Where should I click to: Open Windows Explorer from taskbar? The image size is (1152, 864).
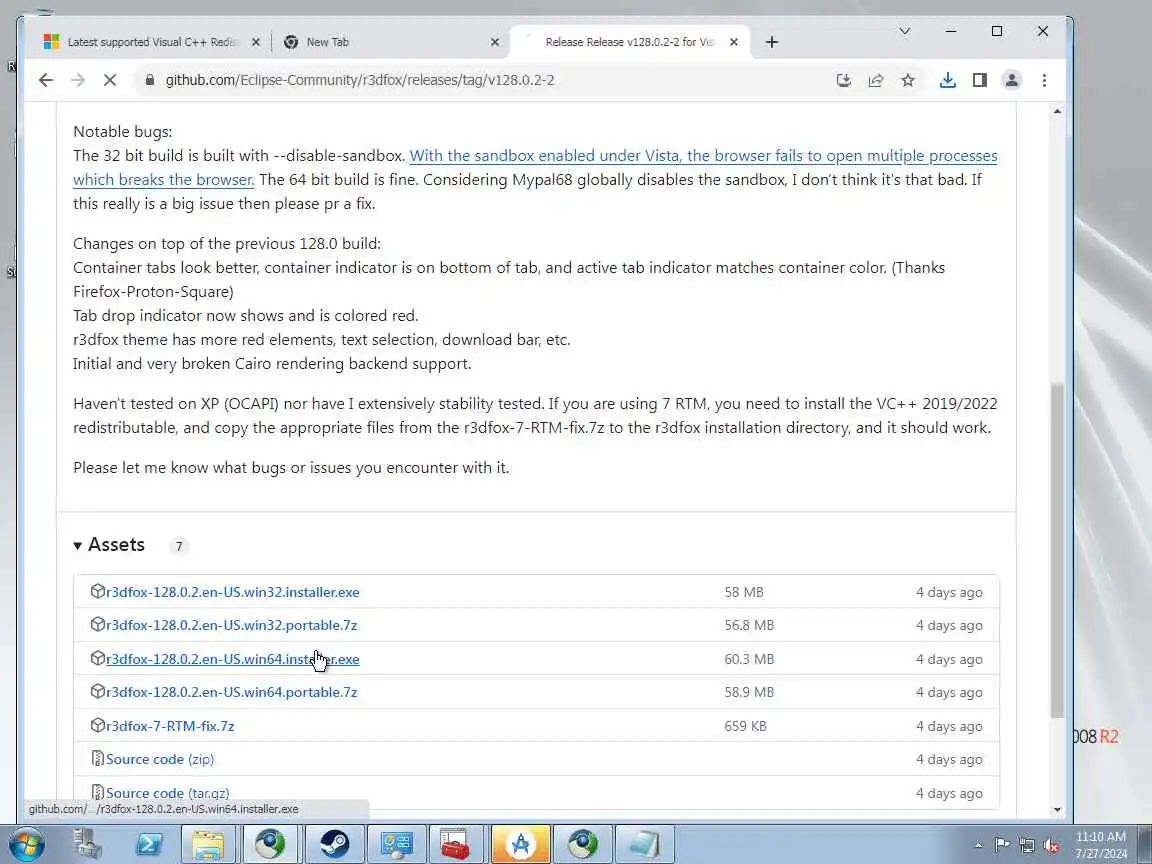tap(209, 844)
